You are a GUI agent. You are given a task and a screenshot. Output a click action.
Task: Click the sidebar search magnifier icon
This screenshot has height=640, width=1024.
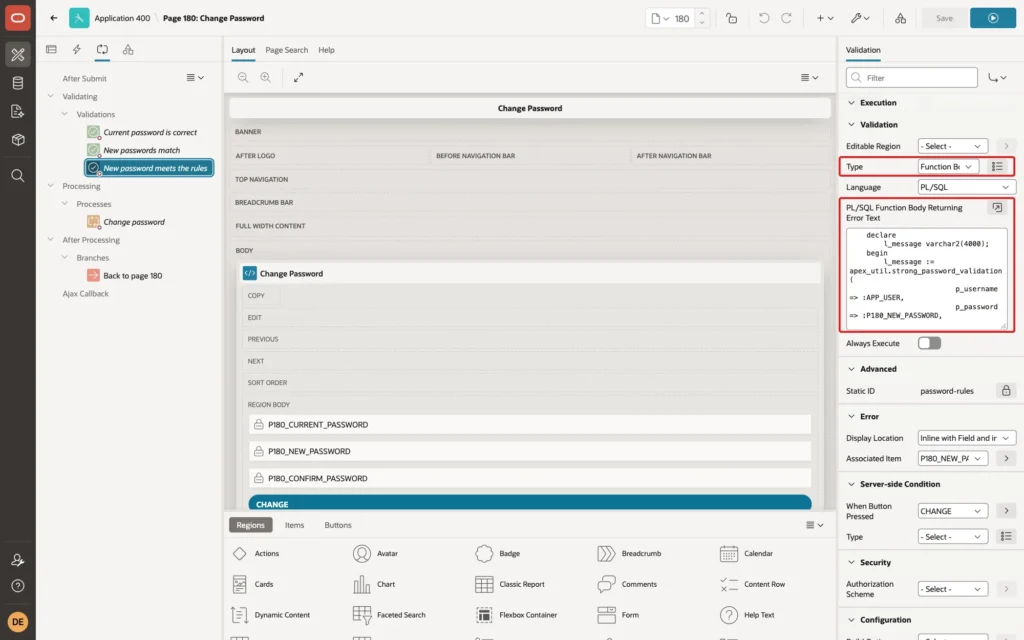[18, 176]
